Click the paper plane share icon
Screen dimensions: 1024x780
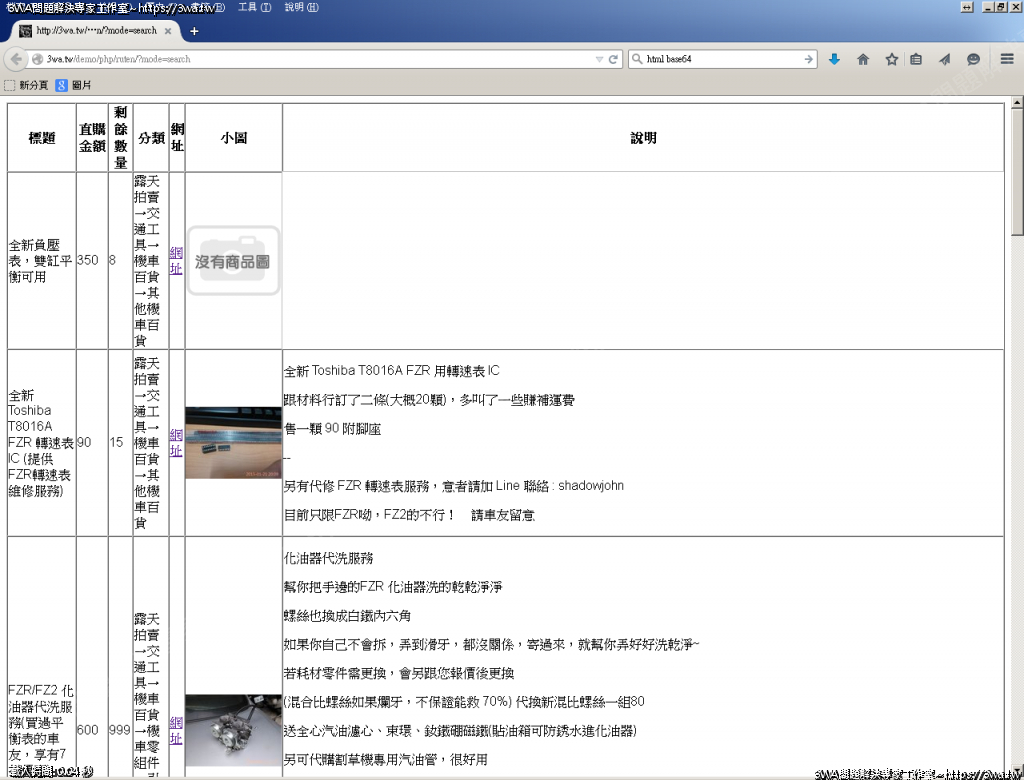[x=944, y=59]
